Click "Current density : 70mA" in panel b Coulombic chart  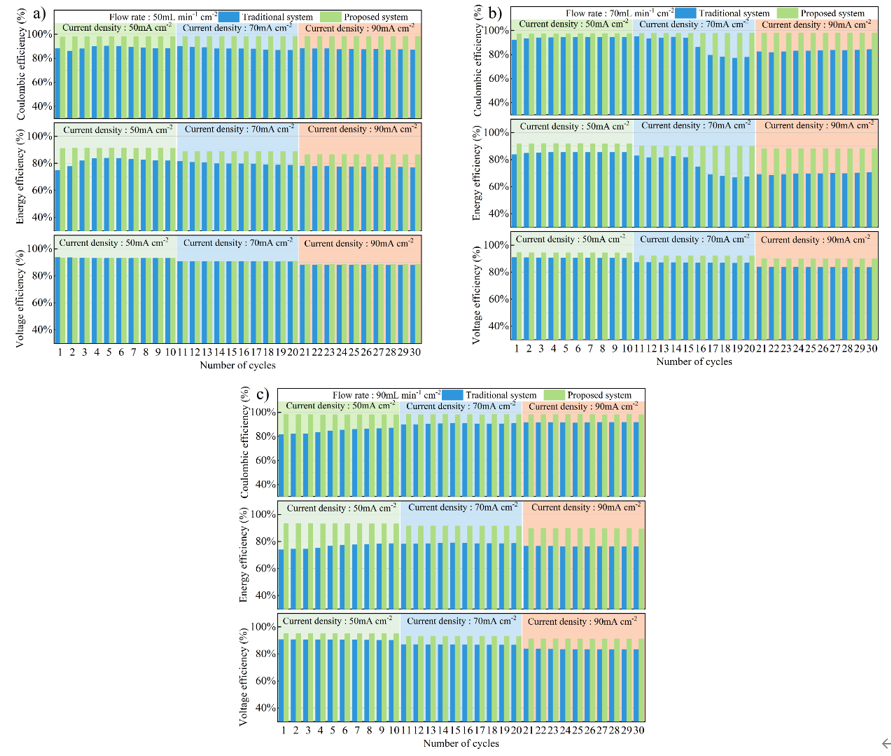[x=694, y=24]
